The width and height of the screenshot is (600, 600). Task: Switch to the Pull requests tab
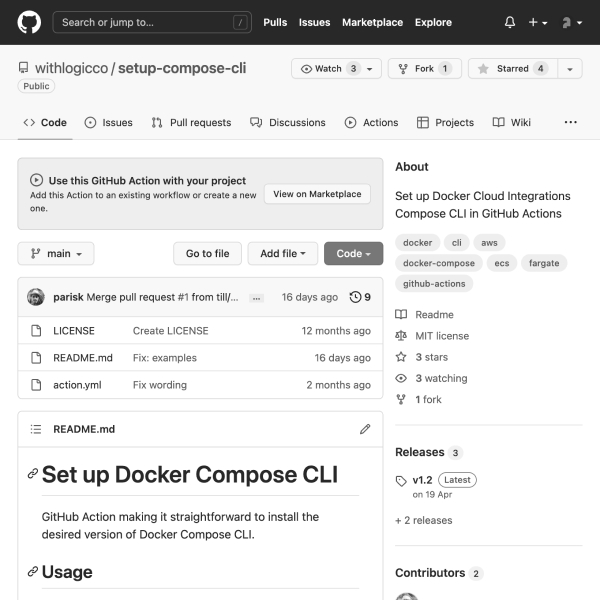pos(191,122)
